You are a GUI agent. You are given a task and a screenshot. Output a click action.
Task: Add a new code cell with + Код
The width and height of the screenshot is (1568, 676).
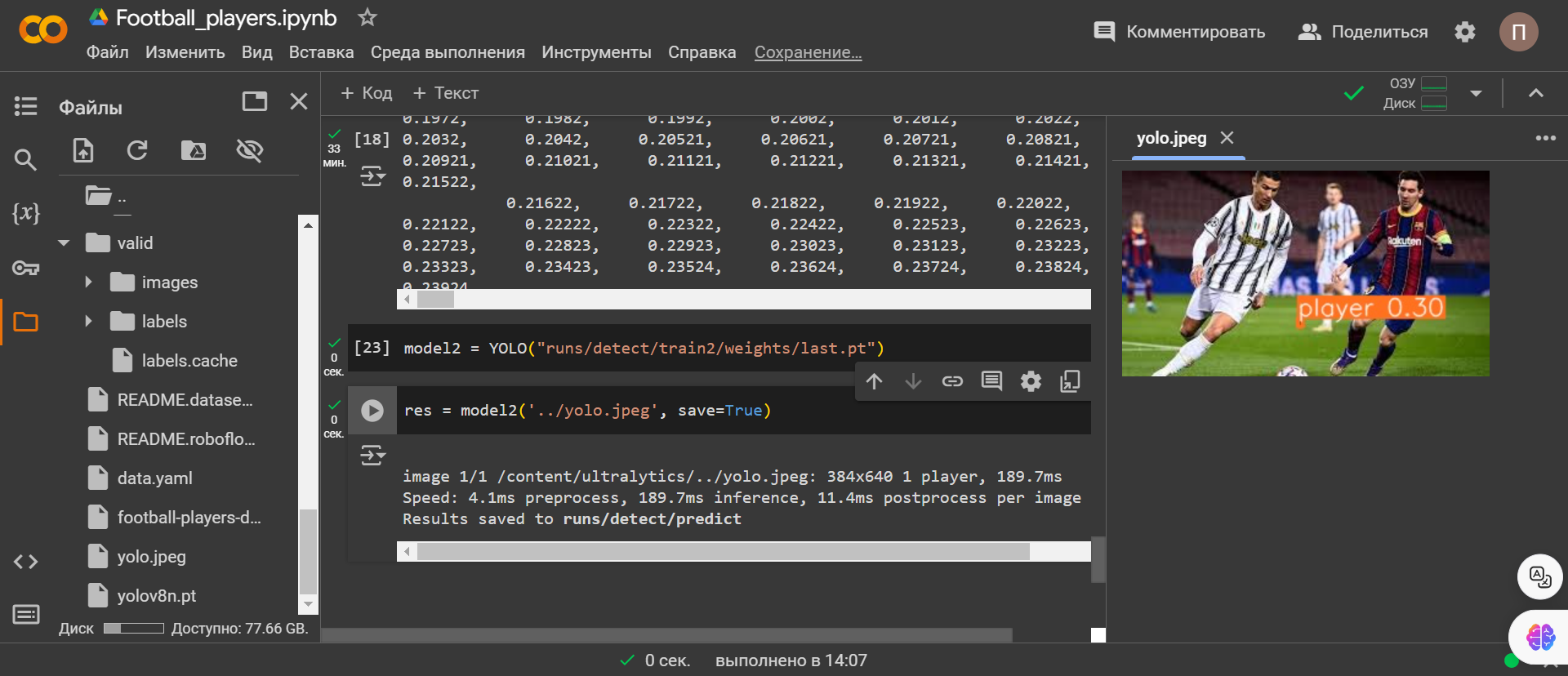[367, 93]
